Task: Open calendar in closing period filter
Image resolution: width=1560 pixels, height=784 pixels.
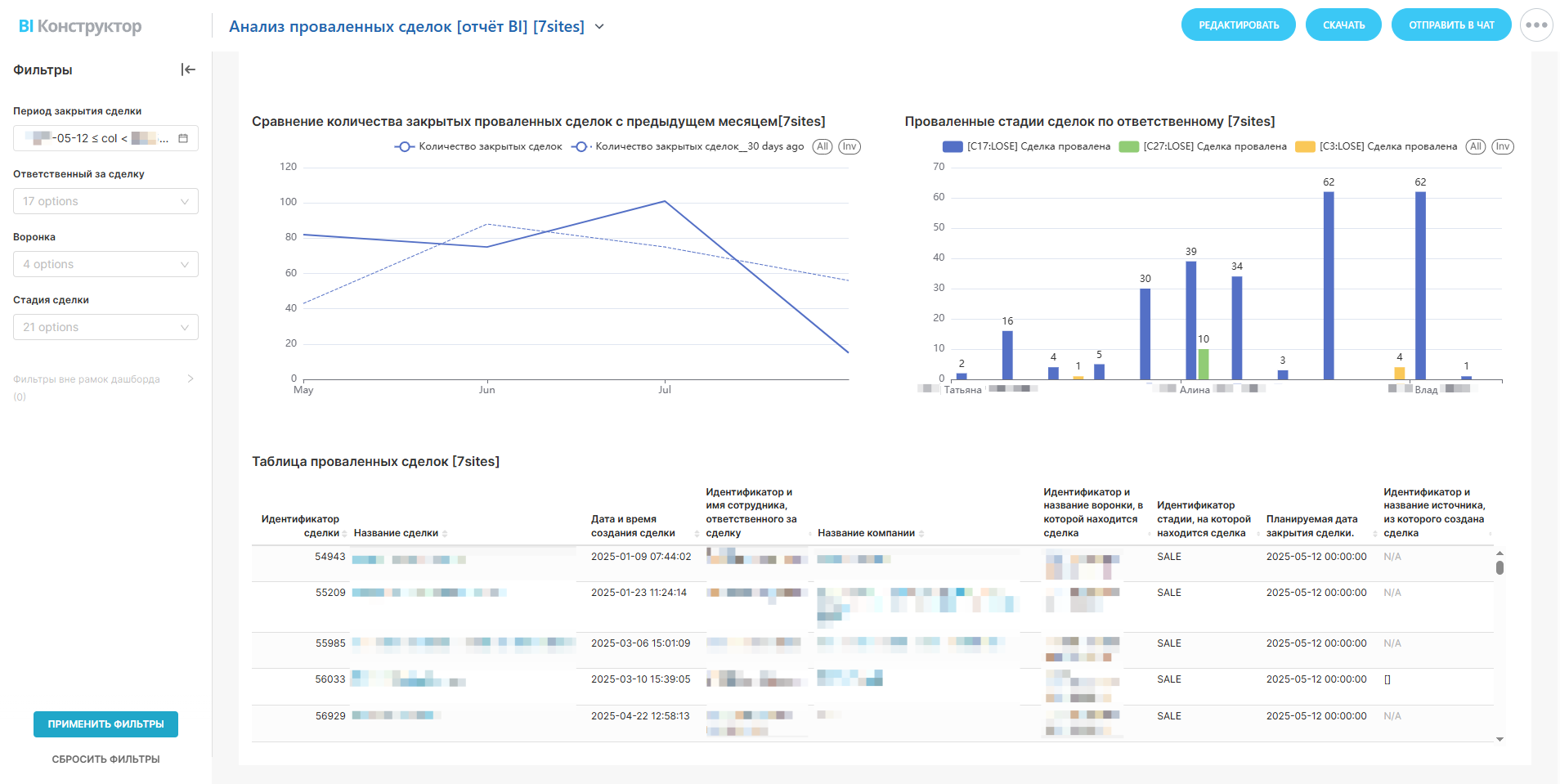Action: pyautogui.click(x=183, y=138)
